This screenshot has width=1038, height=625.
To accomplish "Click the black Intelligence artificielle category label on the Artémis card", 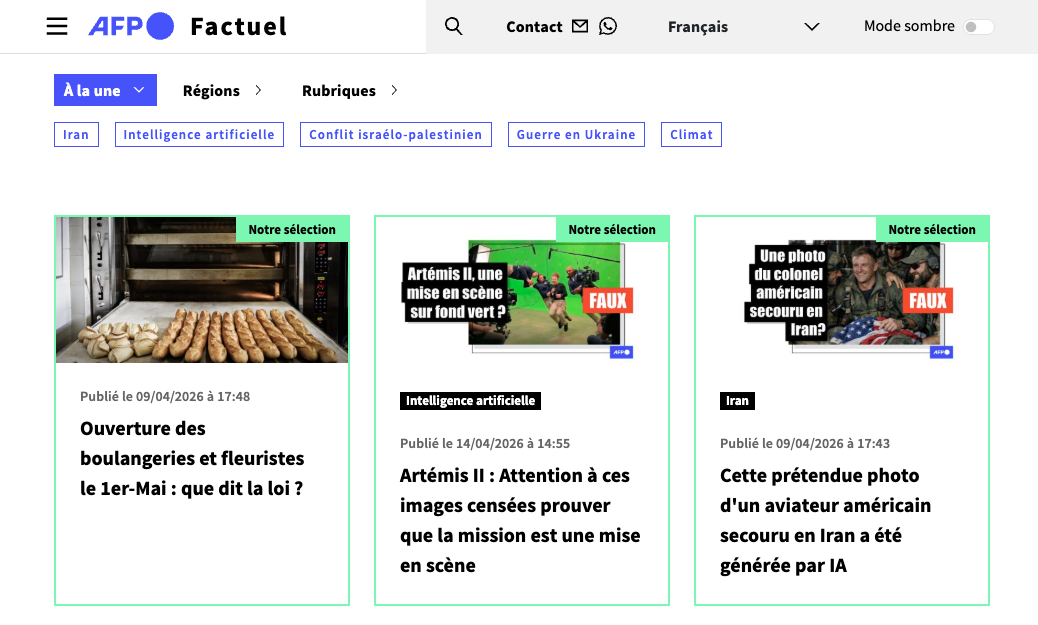I will [x=470, y=401].
